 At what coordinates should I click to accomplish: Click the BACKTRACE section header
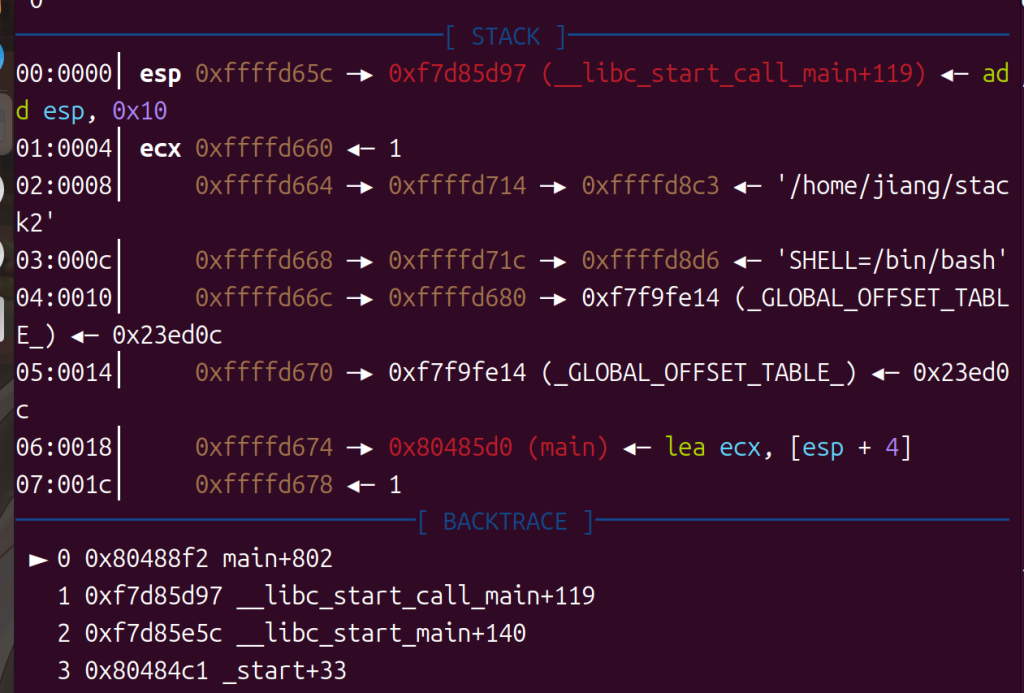505,522
